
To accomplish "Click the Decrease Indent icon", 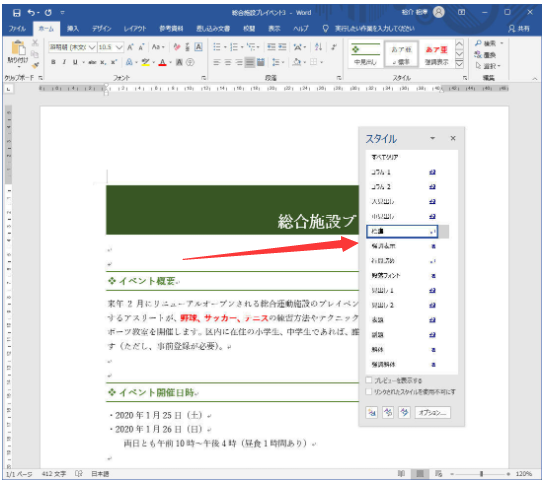I will tap(271, 47).
